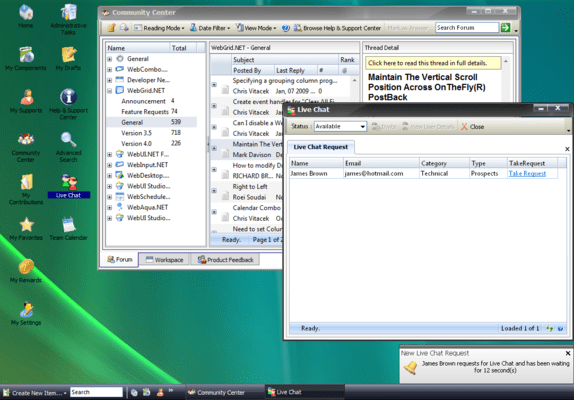Screen dimensions: 574x400
Task: Select the Feature Requests forum
Action: 151,112
